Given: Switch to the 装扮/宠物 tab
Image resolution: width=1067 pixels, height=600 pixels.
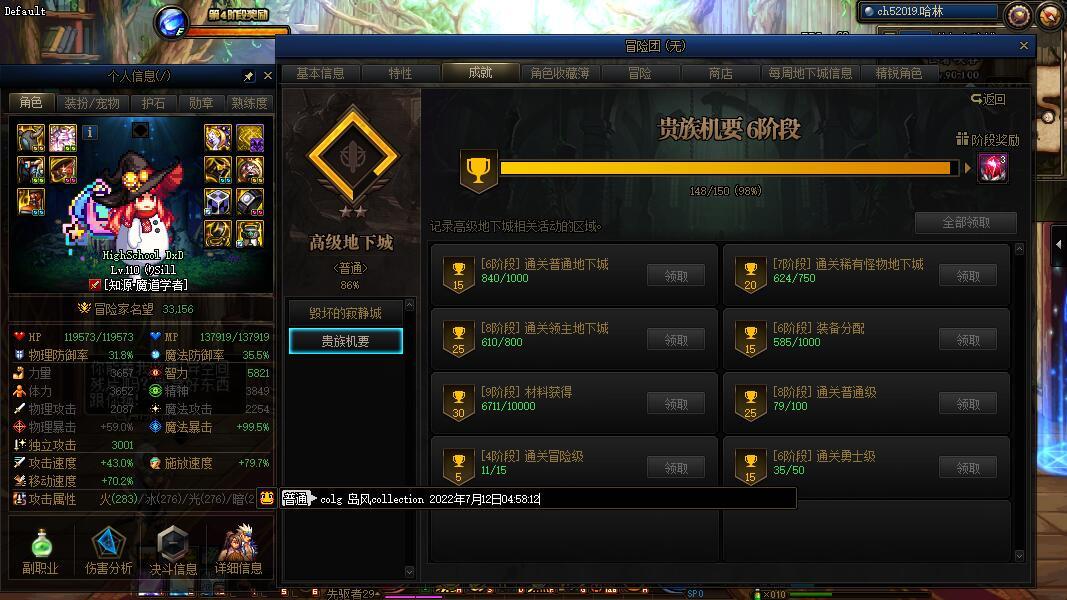Looking at the screenshot, I should 92,103.
